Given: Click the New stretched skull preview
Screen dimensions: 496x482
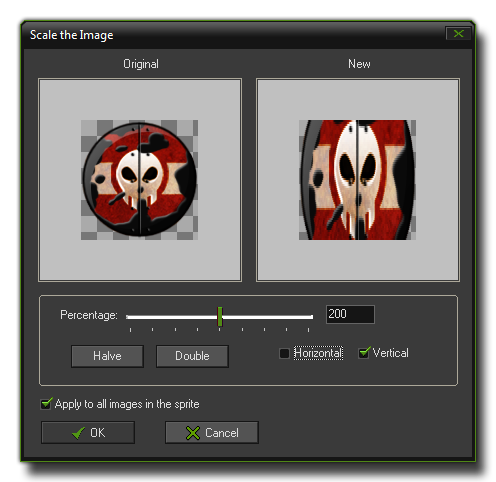Looking at the screenshot, I should [x=357, y=180].
